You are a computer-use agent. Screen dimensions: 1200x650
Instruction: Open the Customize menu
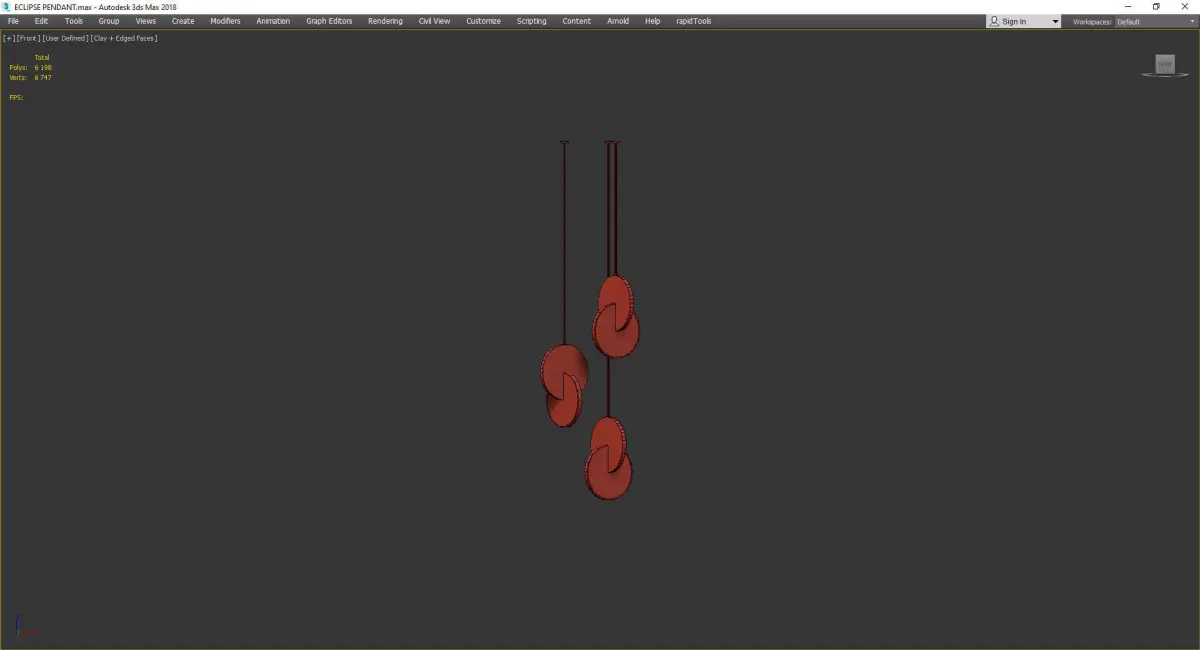(483, 21)
